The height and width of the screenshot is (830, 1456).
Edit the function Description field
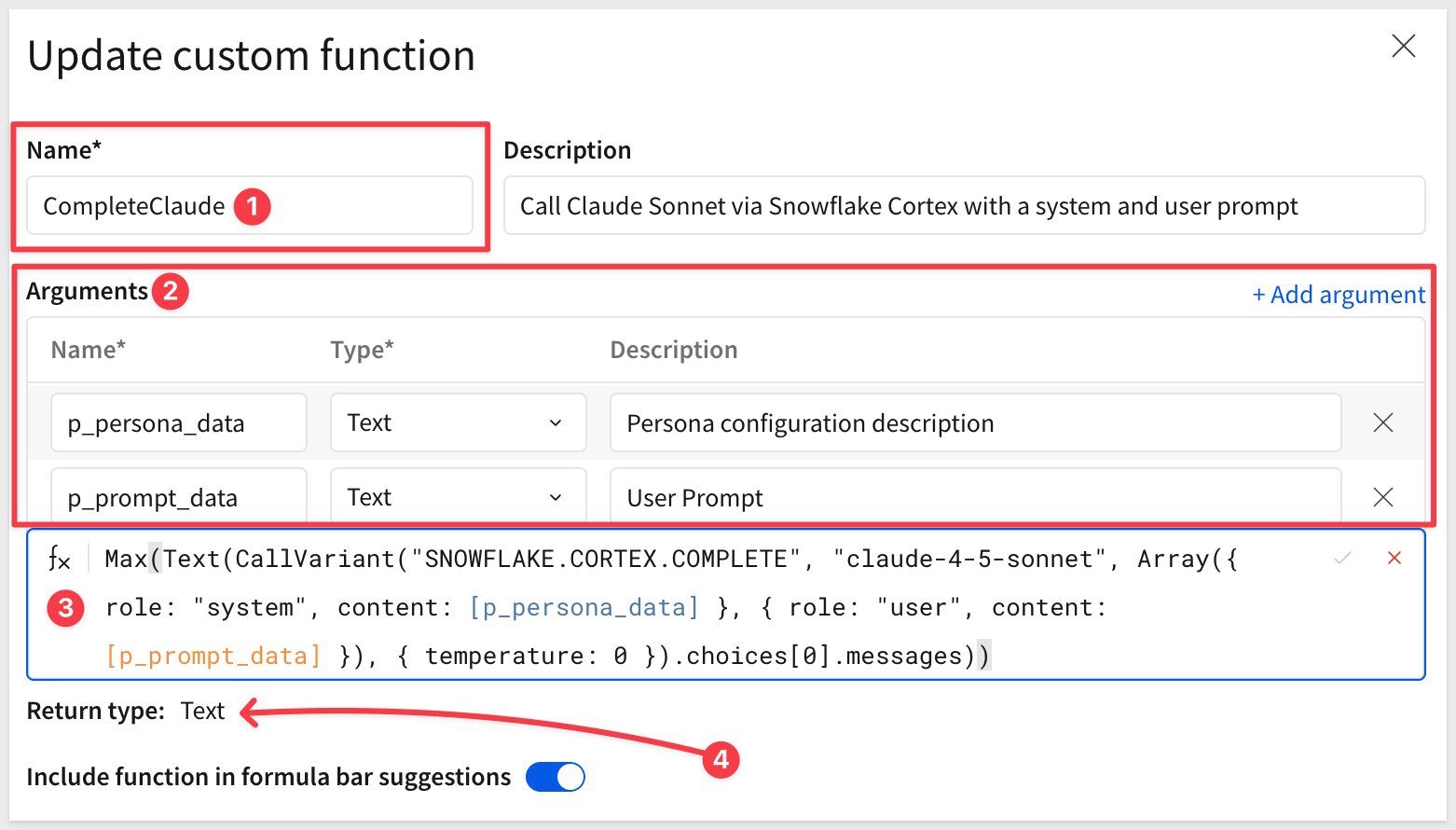tap(963, 206)
